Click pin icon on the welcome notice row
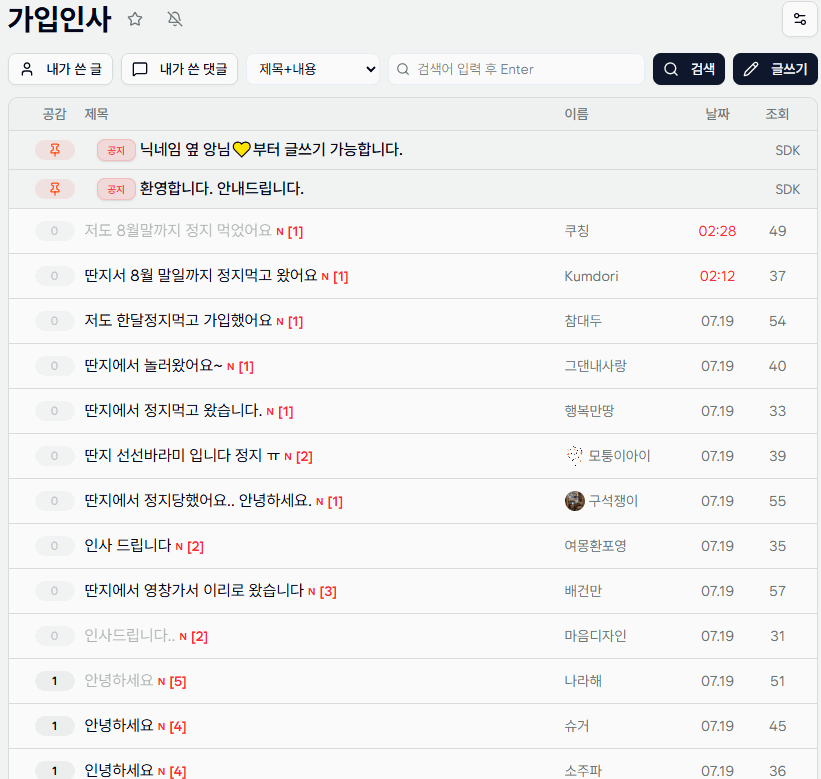 click(x=55, y=189)
